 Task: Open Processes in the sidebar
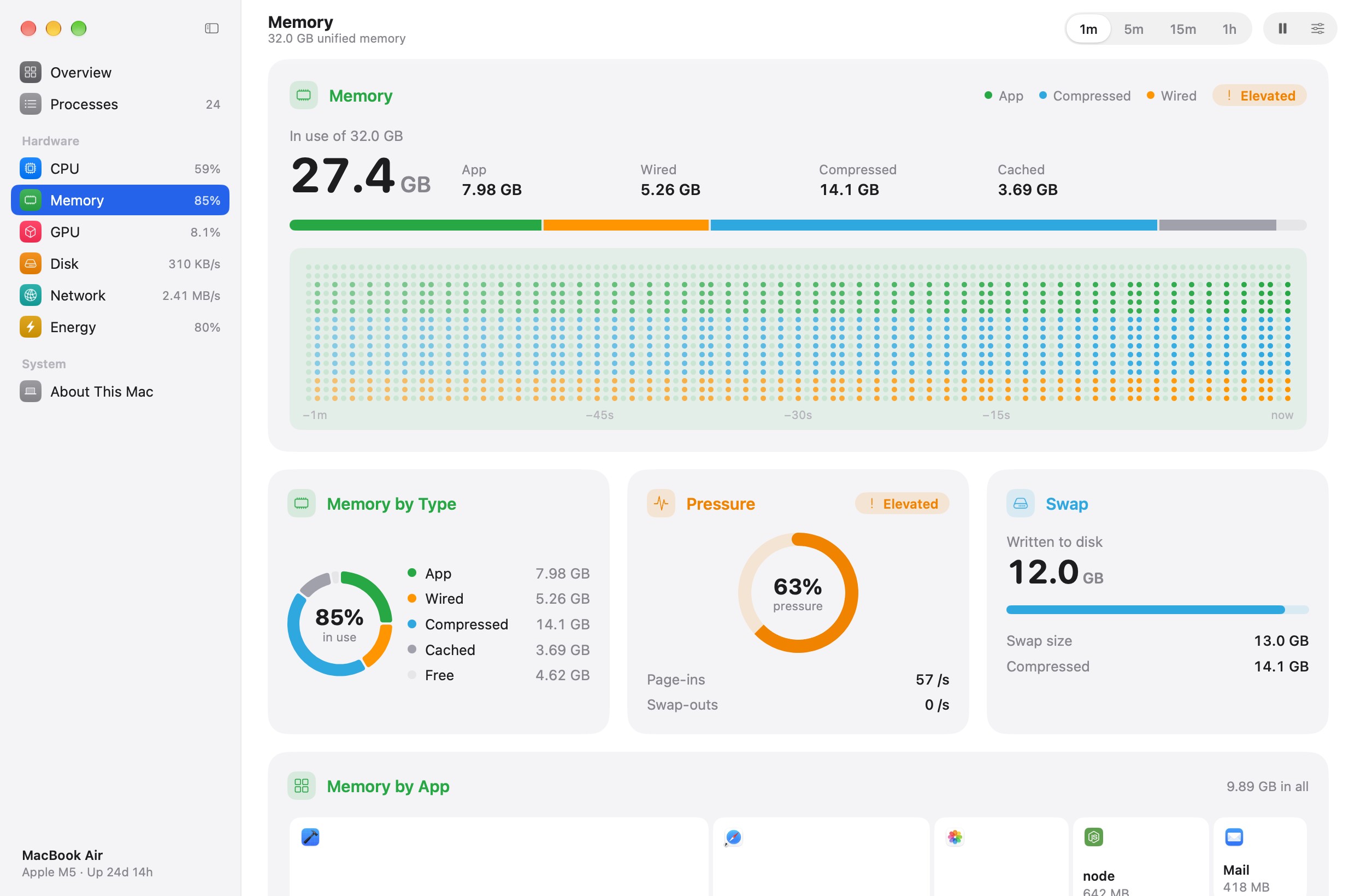(120, 104)
